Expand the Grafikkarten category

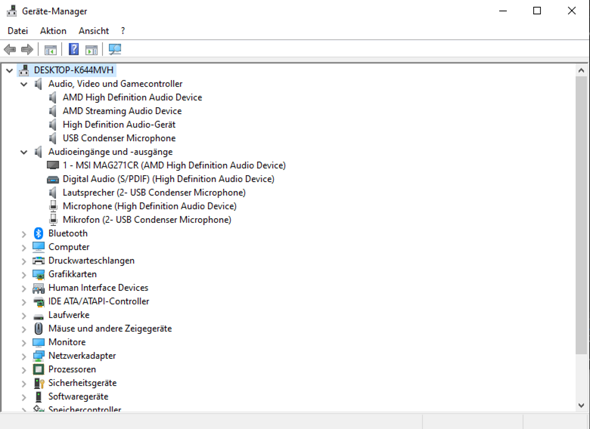pyautogui.click(x=24, y=275)
